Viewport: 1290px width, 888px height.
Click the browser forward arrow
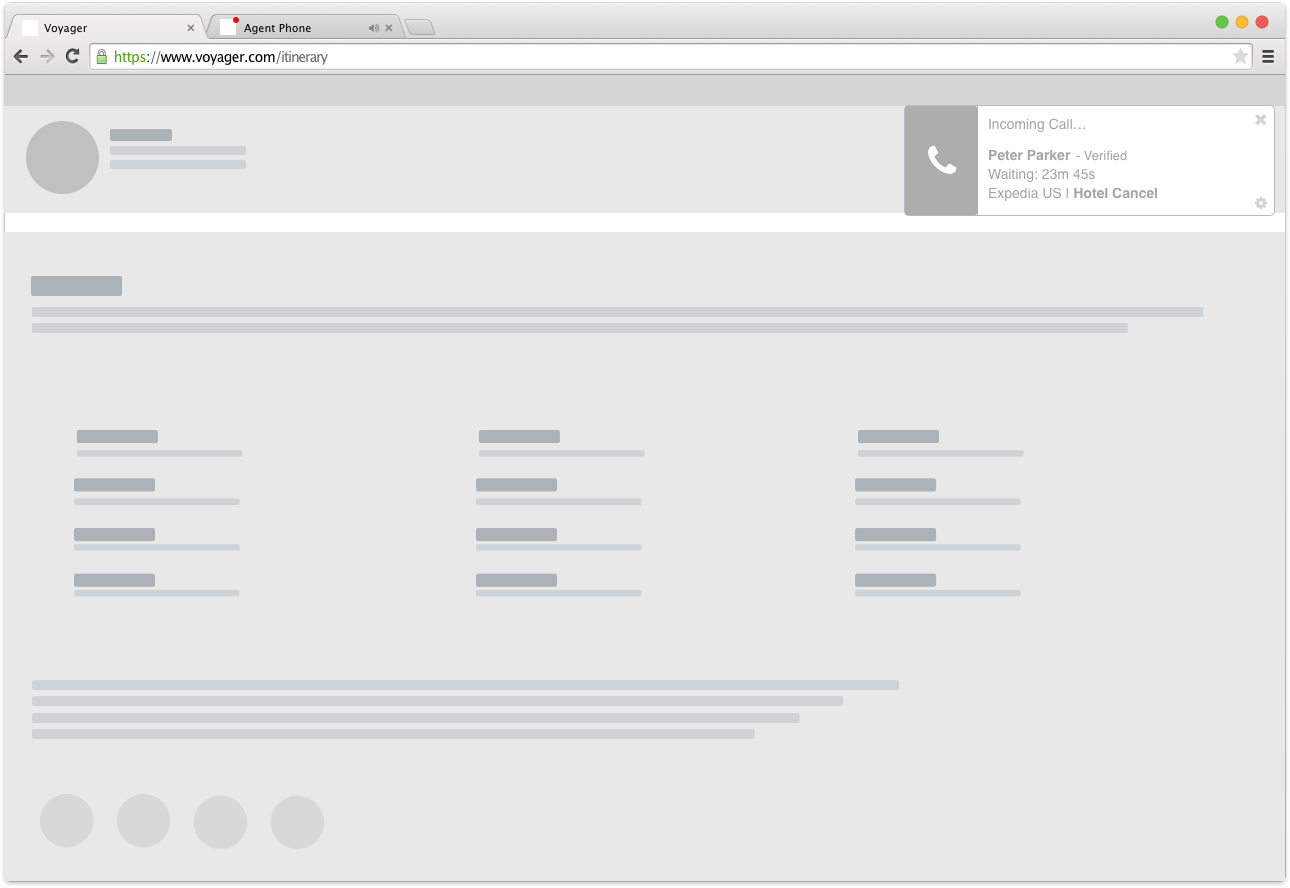[x=47, y=57]
